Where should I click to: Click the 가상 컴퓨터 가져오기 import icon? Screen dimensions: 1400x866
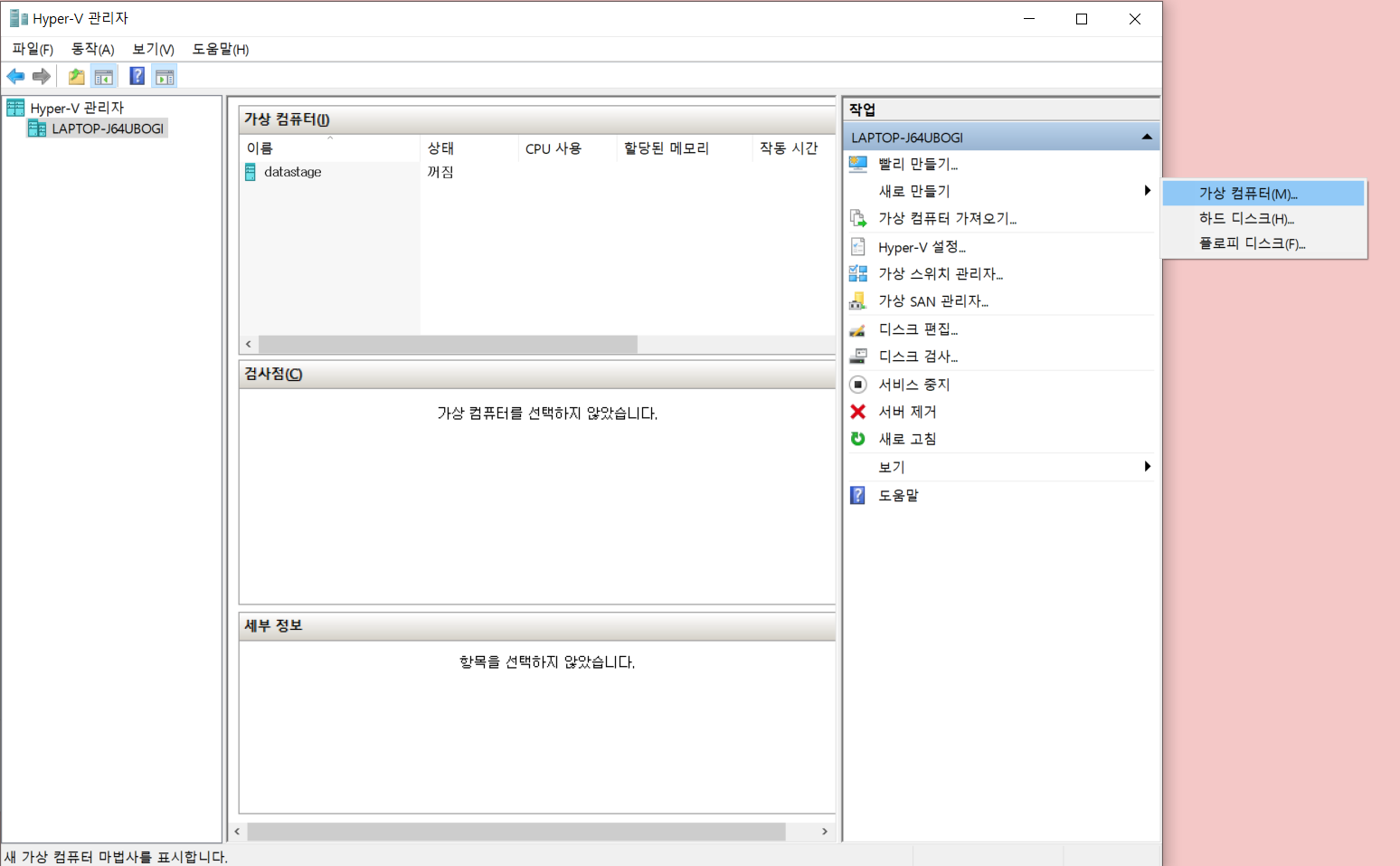(x=858, y=218)
